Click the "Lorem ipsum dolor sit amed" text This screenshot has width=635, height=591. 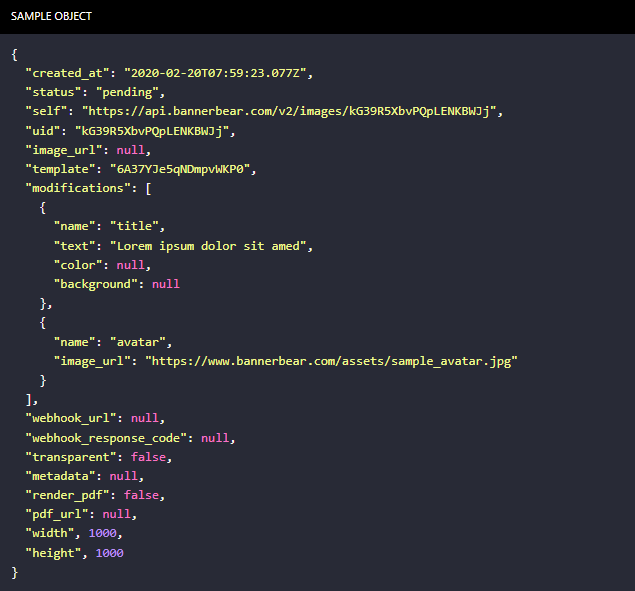[212, 246]
